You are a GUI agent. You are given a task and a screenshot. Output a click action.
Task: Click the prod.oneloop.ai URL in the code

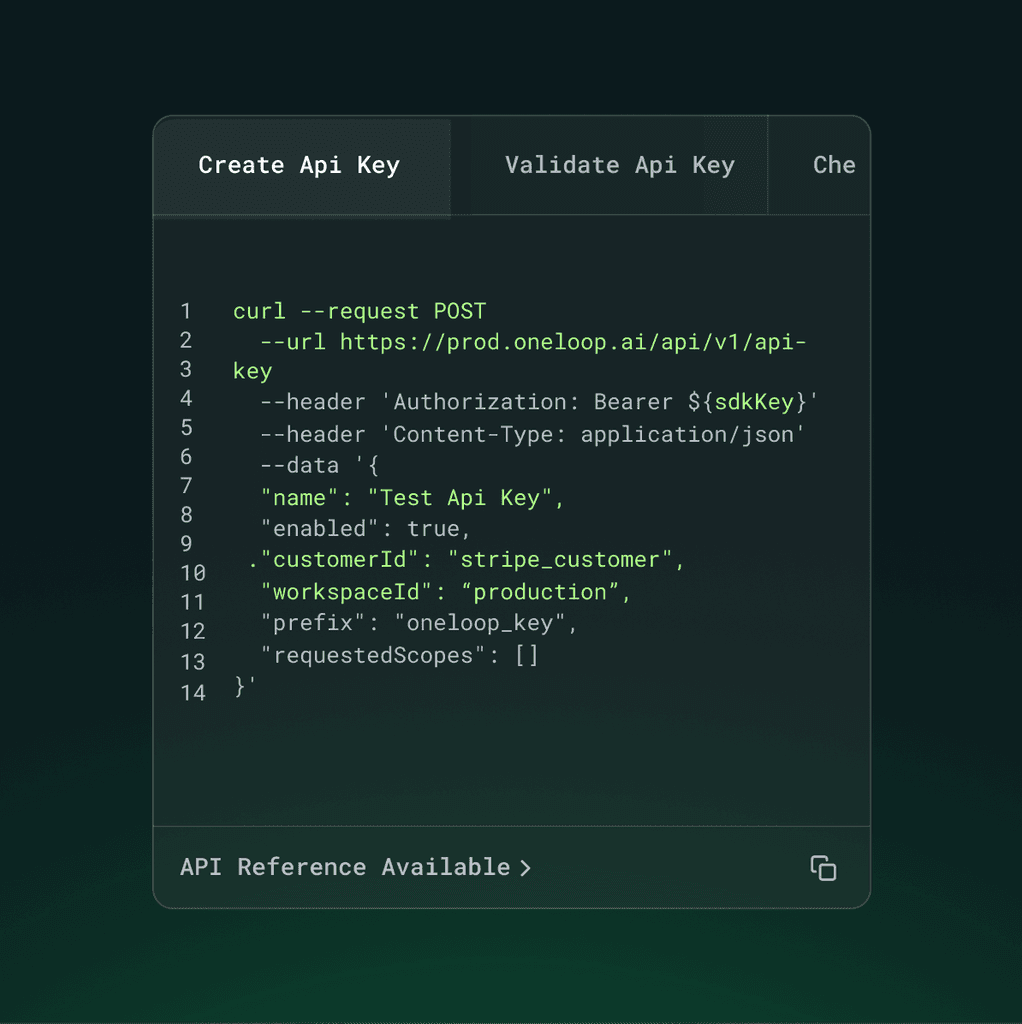pyautogui.click(x=570, y=341)
